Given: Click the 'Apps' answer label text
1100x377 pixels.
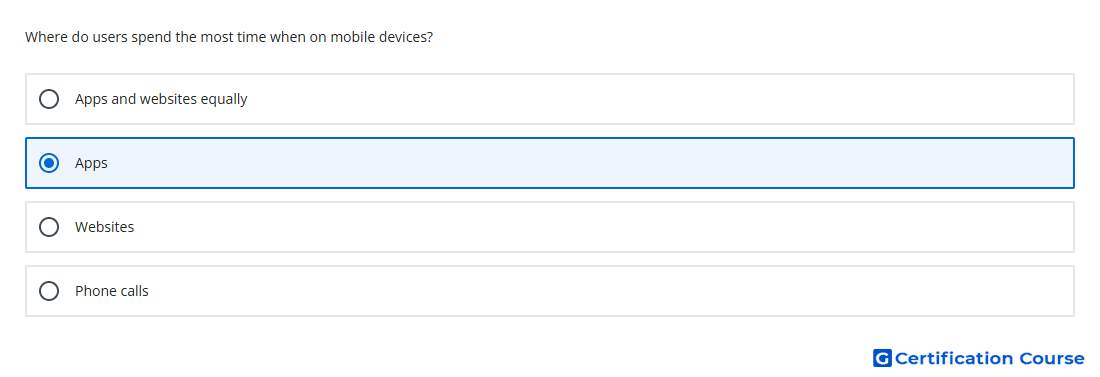Looking at the screenshot, I should point(91,163).
